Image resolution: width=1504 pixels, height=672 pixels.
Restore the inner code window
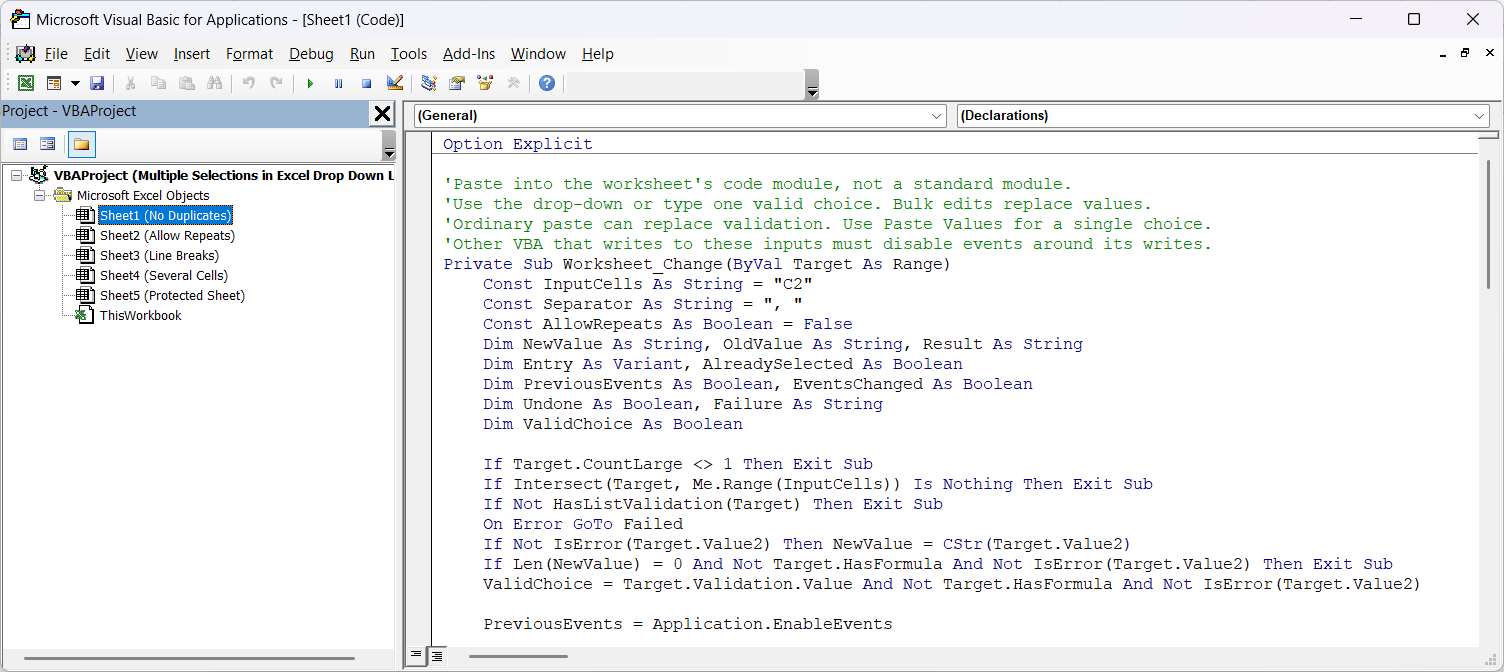click(1464, 53)
